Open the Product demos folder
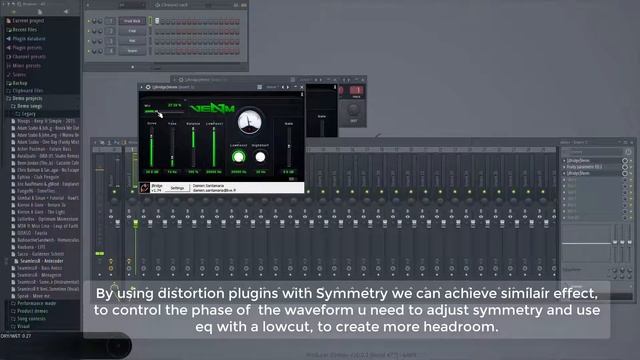Viewport: 640px width, 360px height. click(29, 311)
